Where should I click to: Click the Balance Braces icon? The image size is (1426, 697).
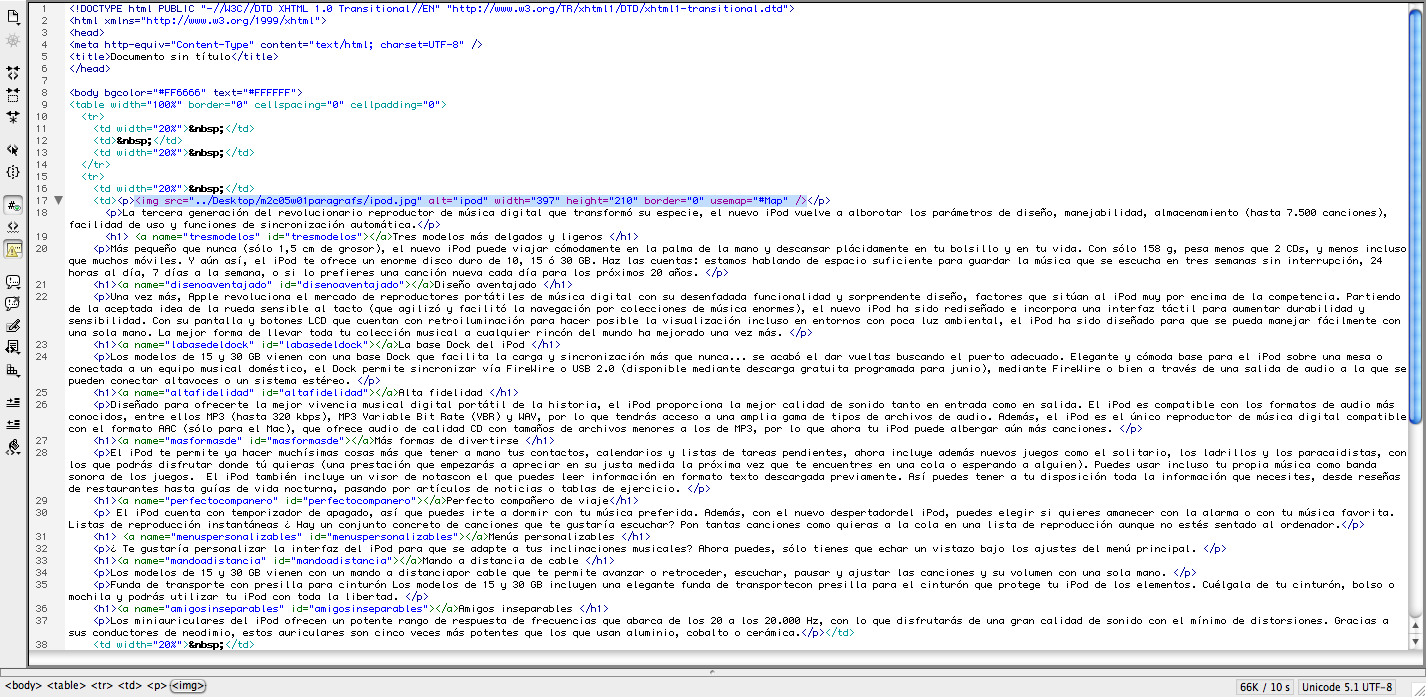pos(13,172)
